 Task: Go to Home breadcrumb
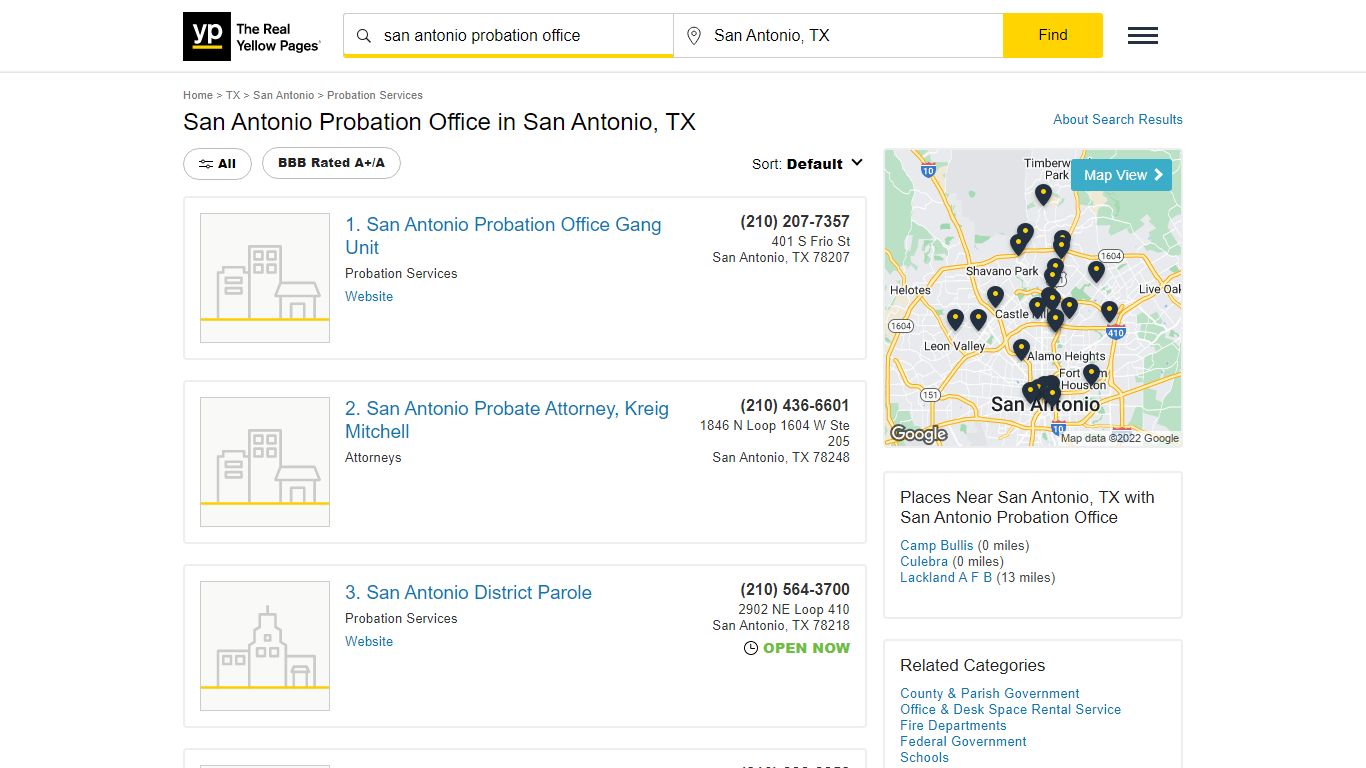click(198, 95)
